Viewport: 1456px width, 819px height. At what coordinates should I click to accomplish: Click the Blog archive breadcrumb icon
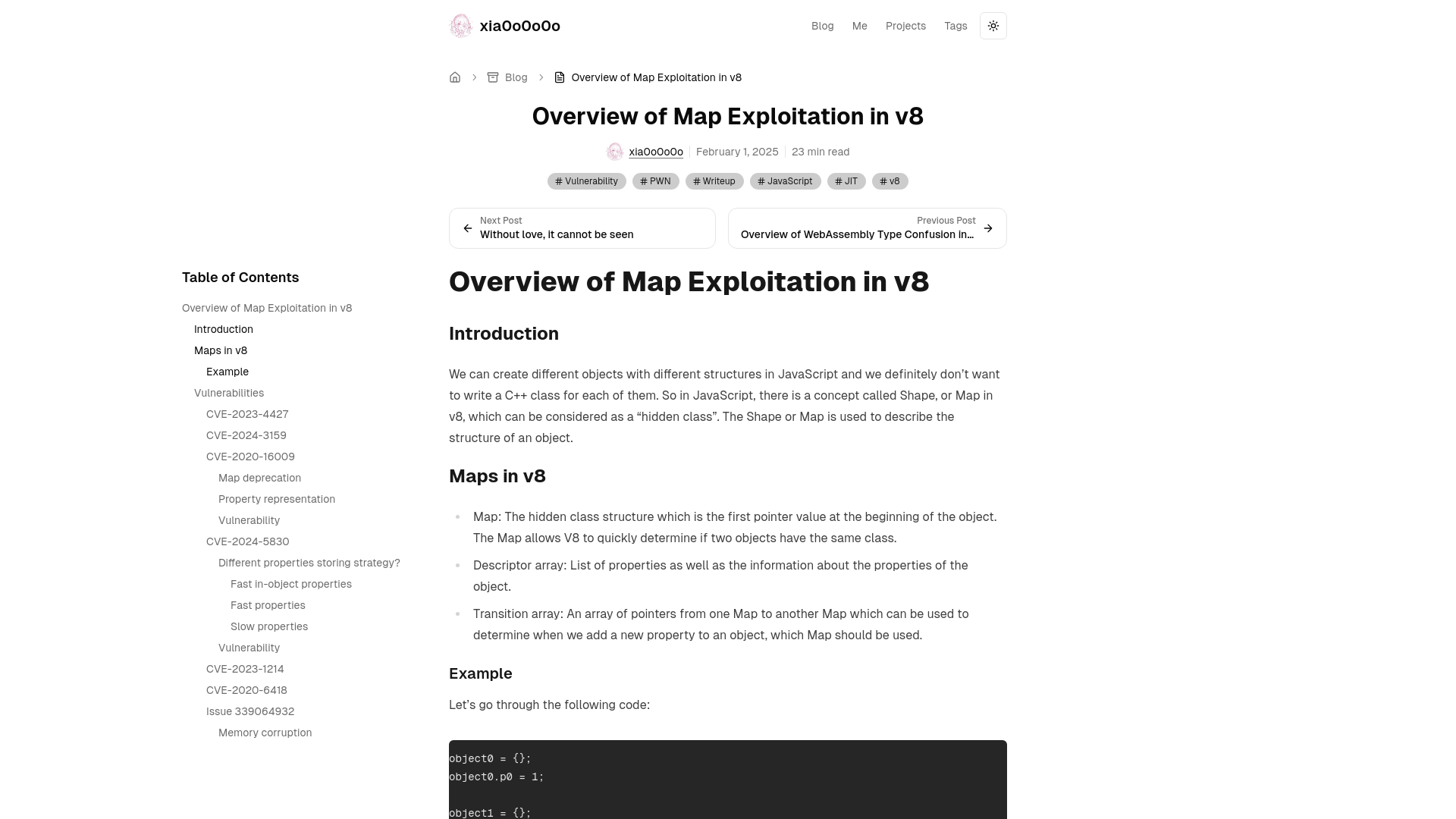(493, 77)
